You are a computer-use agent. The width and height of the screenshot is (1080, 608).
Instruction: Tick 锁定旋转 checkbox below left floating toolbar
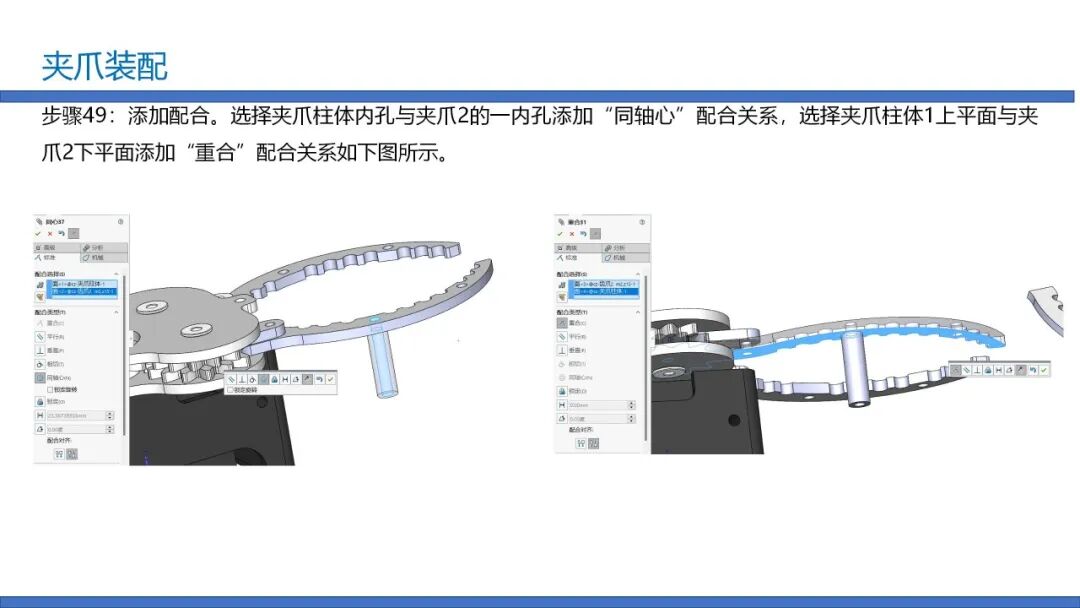230,390
